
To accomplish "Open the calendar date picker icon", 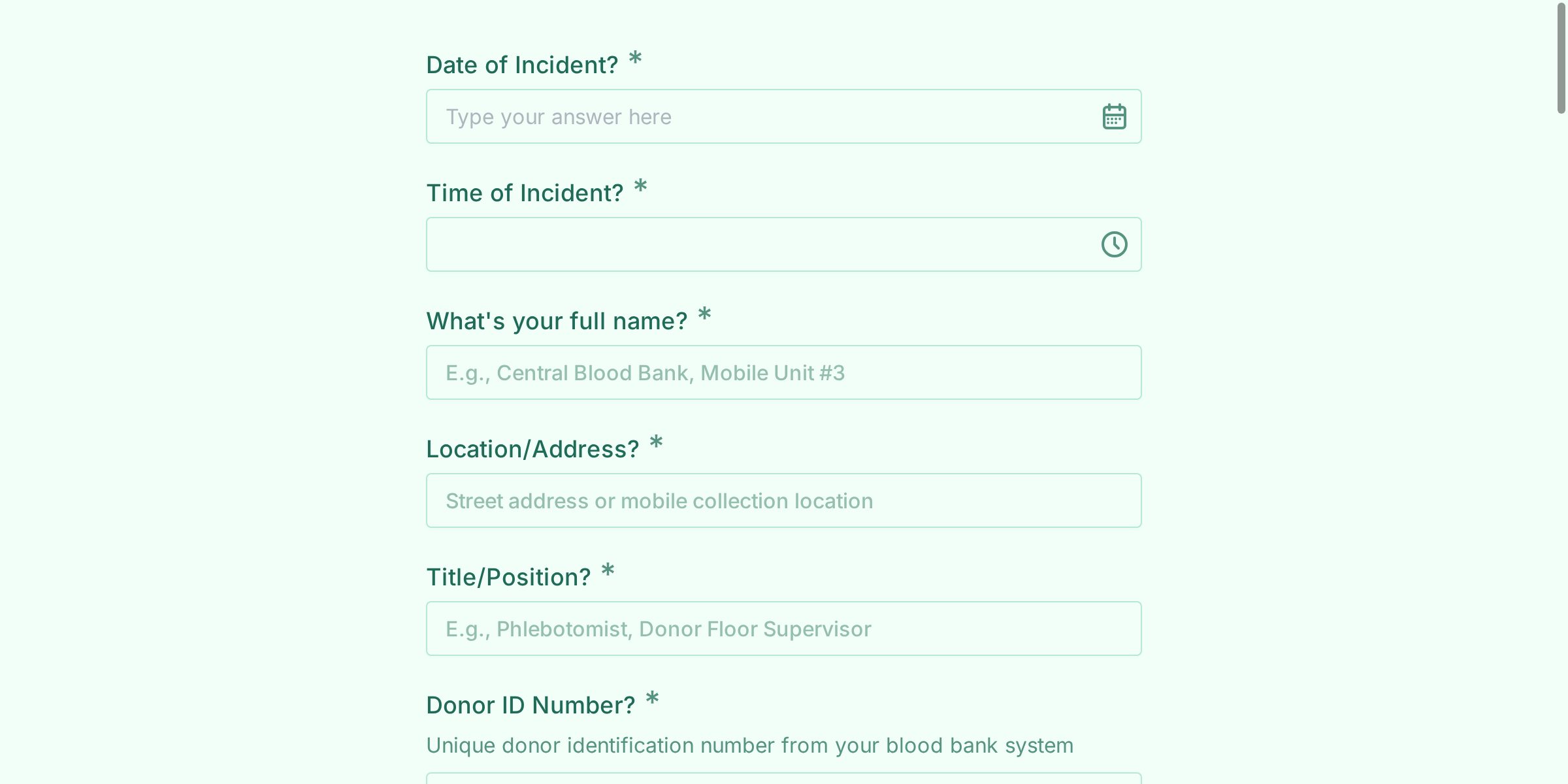I will (1114, 117).
